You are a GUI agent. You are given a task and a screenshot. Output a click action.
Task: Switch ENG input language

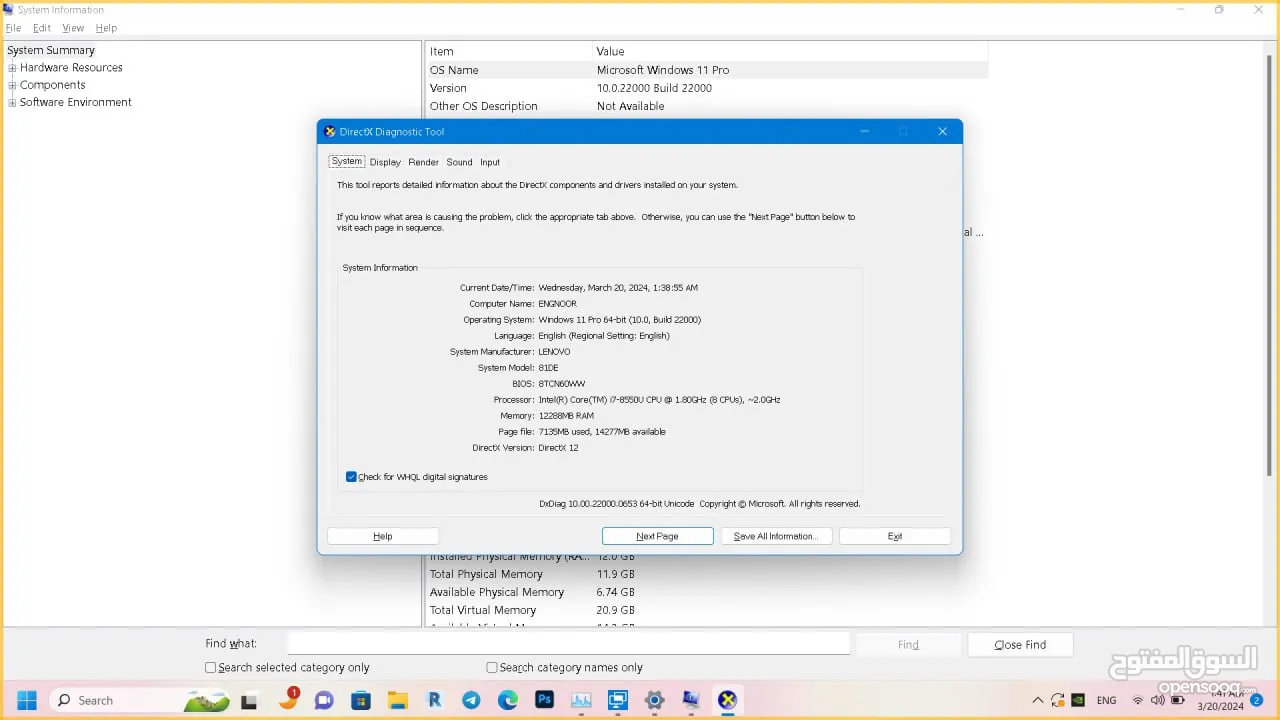pos(1107,700)
